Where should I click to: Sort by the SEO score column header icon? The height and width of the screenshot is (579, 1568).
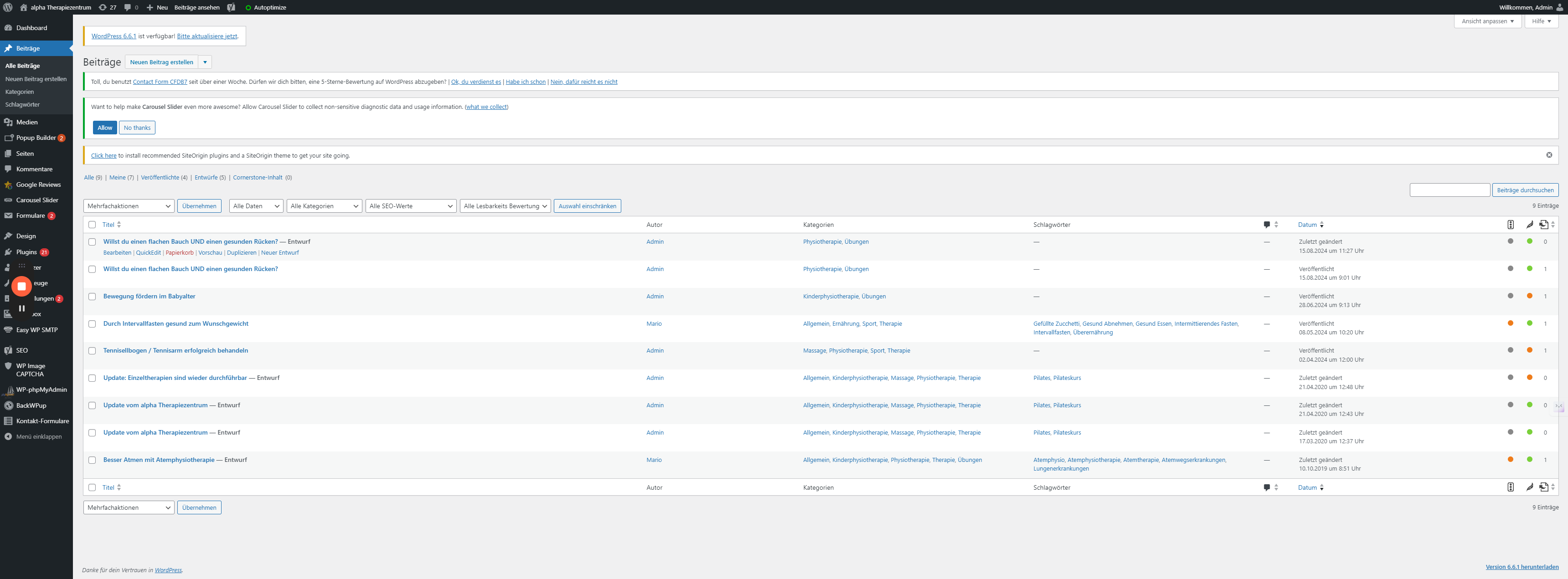1510,225
